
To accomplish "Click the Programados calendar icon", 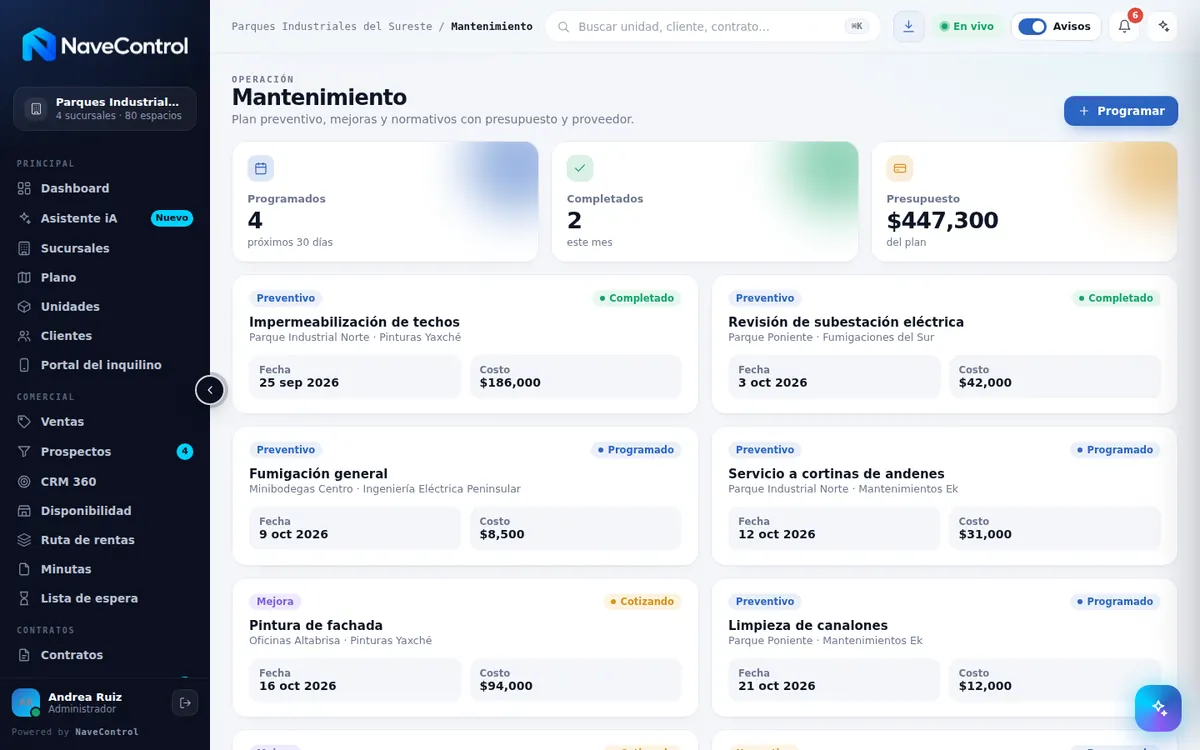I will tap(261, 168).
